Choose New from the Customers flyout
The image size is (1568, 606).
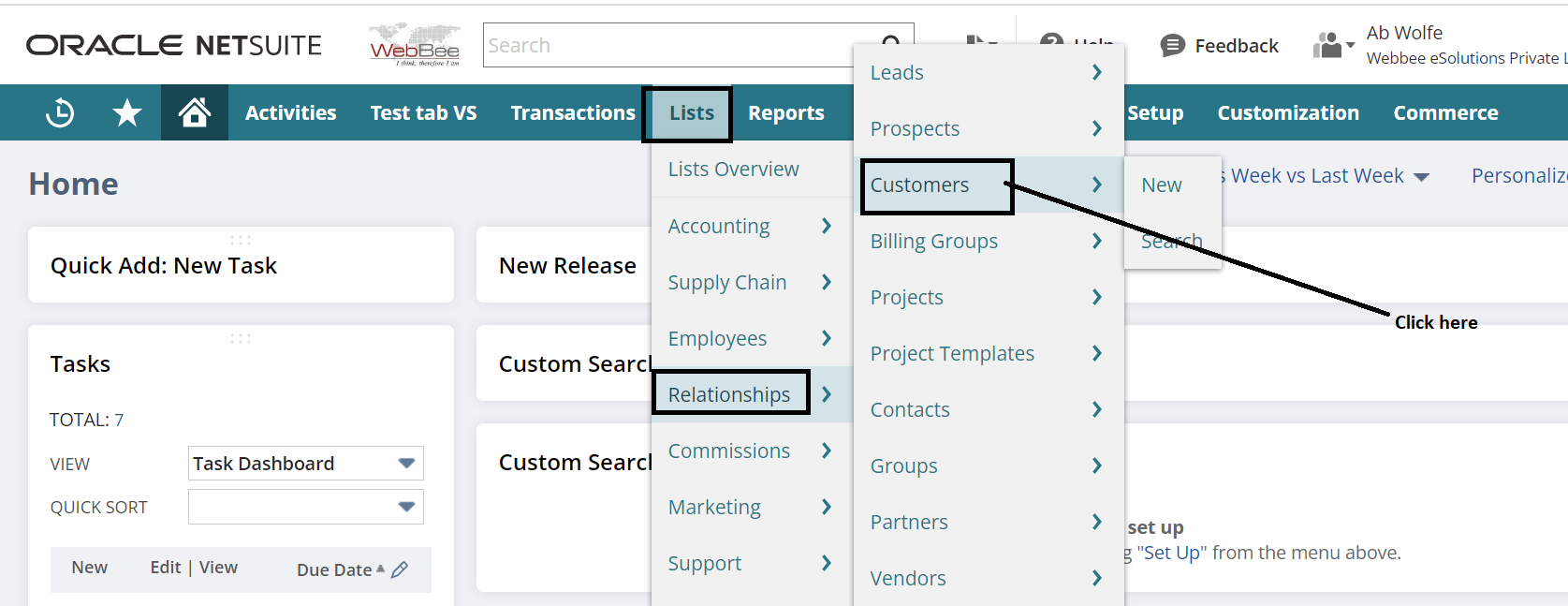tap(1161, 185)
